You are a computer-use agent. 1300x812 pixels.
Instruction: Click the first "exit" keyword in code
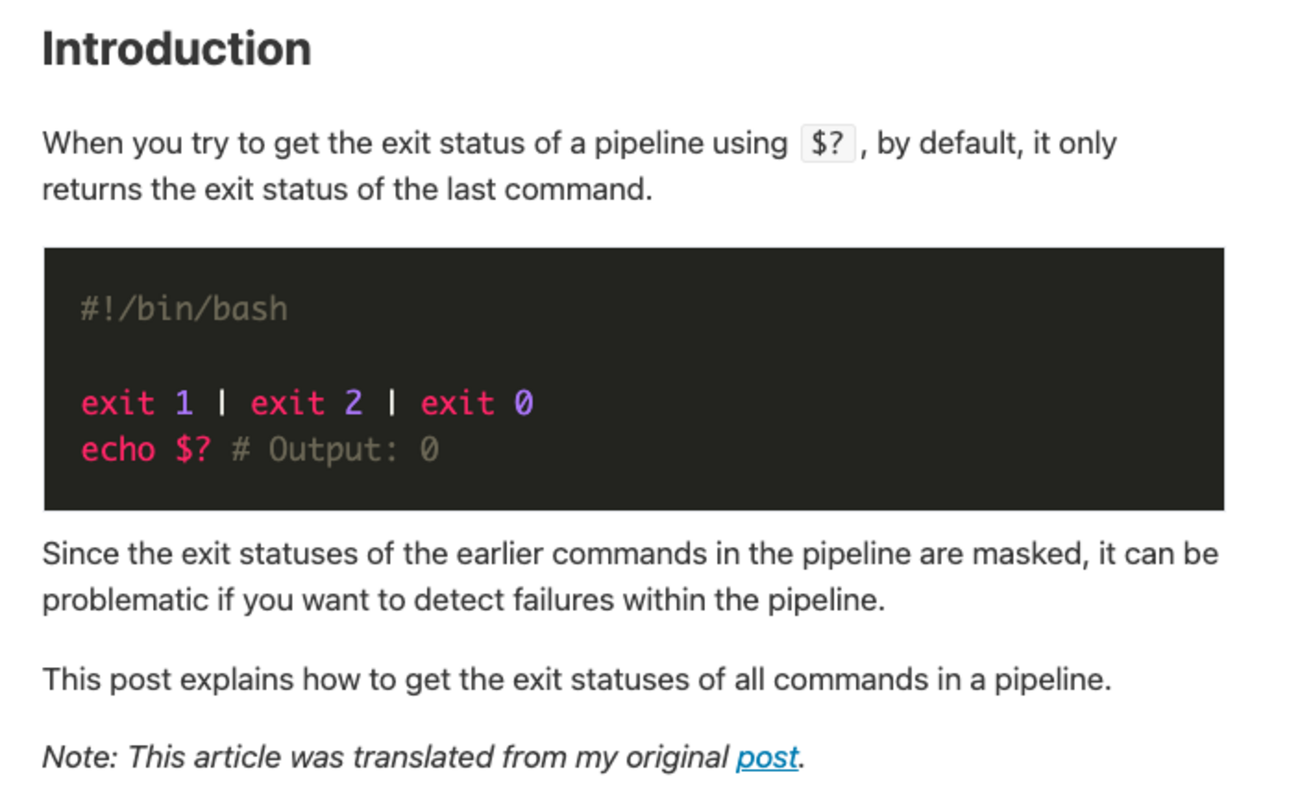pos(118,403)
